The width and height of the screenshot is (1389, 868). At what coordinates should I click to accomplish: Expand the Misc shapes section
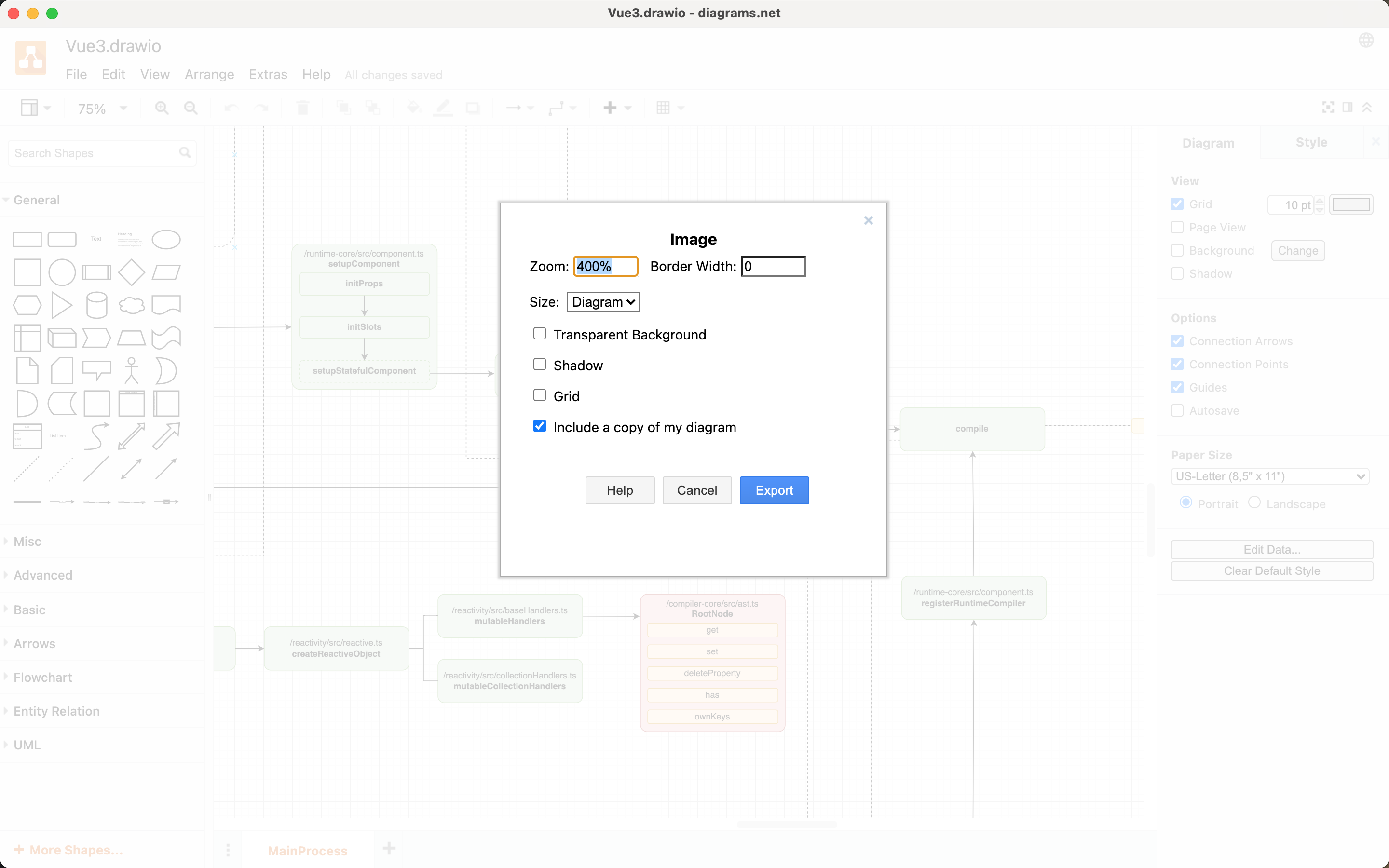point(27,542)
